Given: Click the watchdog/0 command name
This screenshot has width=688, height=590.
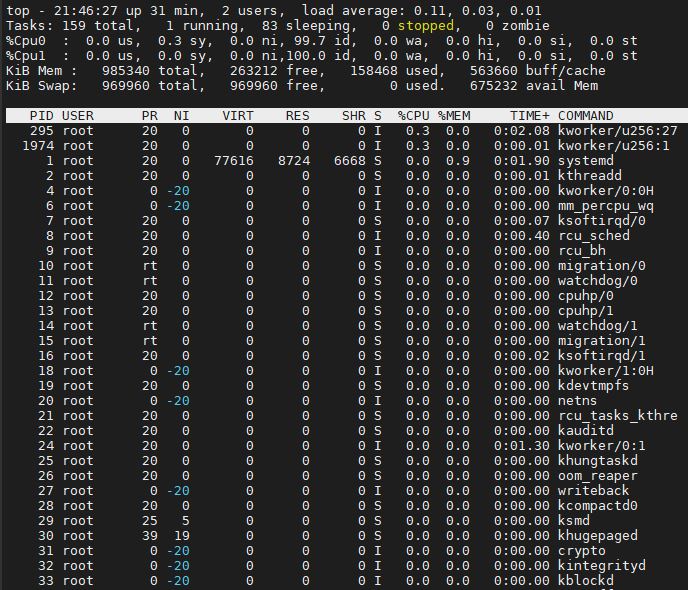Looking at the screenshot, I should click(x=598, y=281).
